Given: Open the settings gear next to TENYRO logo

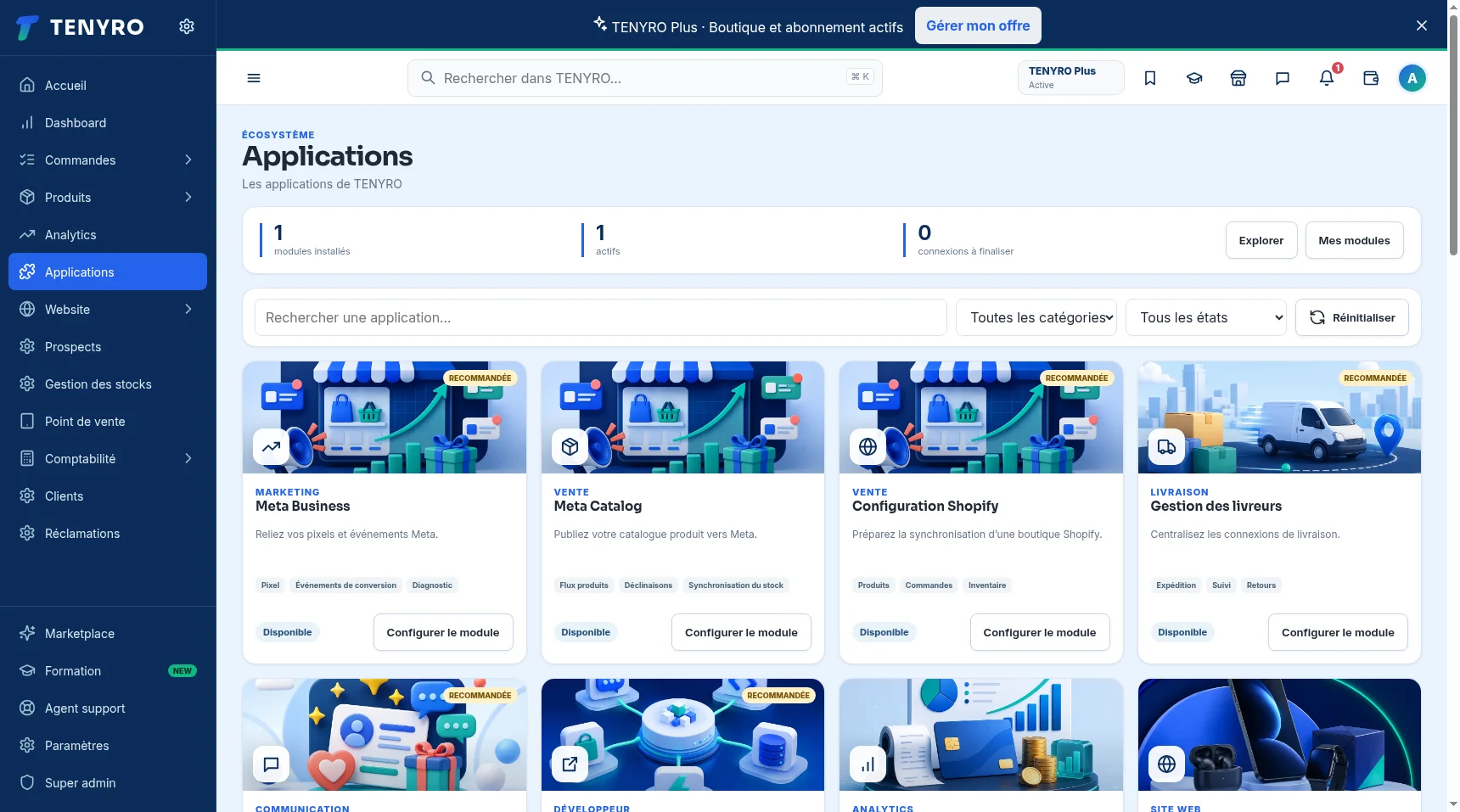Looking at the screenshot, I should (x=187, y=26).
